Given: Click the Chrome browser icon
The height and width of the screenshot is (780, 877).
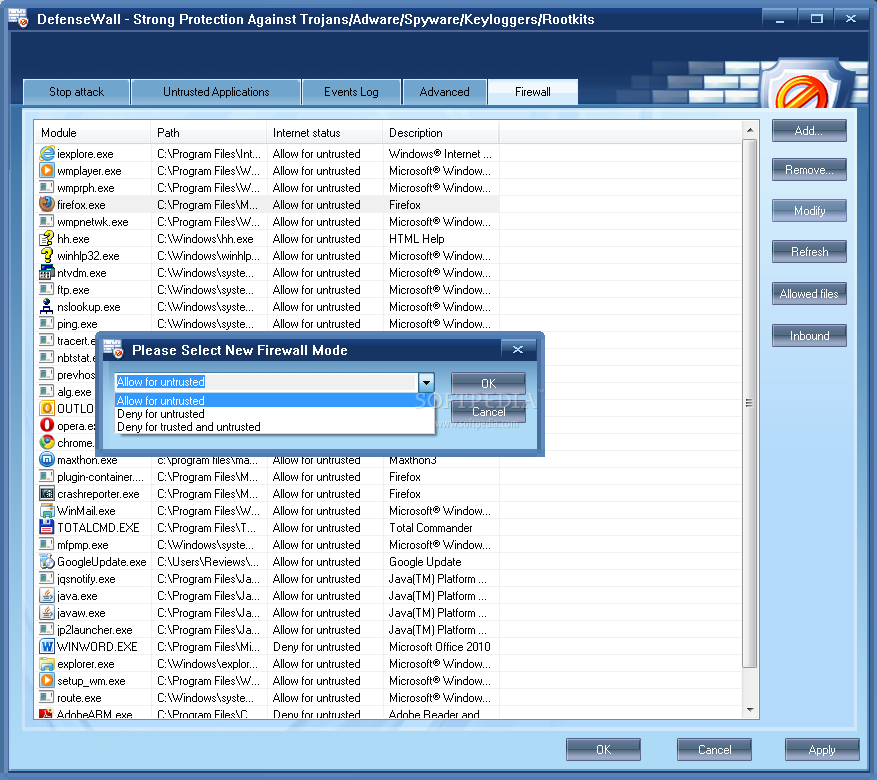Looking at the screenshot, I should [x=47, y=442].
